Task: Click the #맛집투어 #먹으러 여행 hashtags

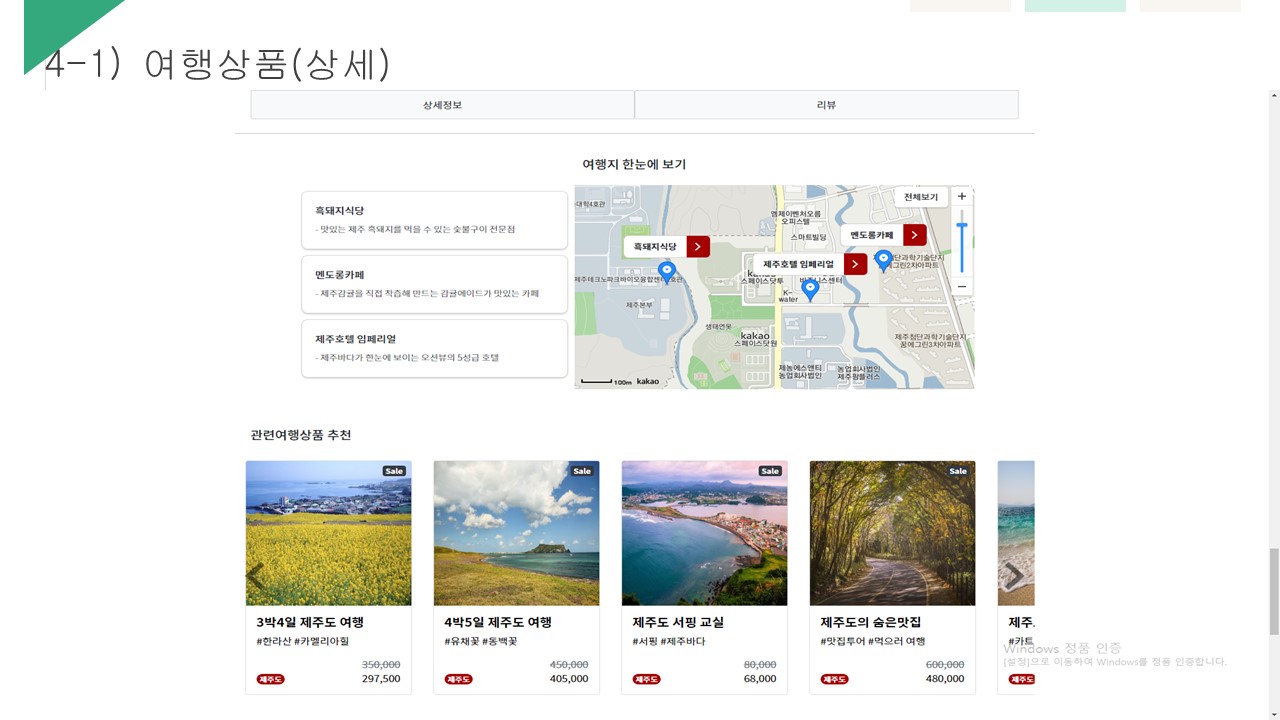Action: (x=873, y=642)
